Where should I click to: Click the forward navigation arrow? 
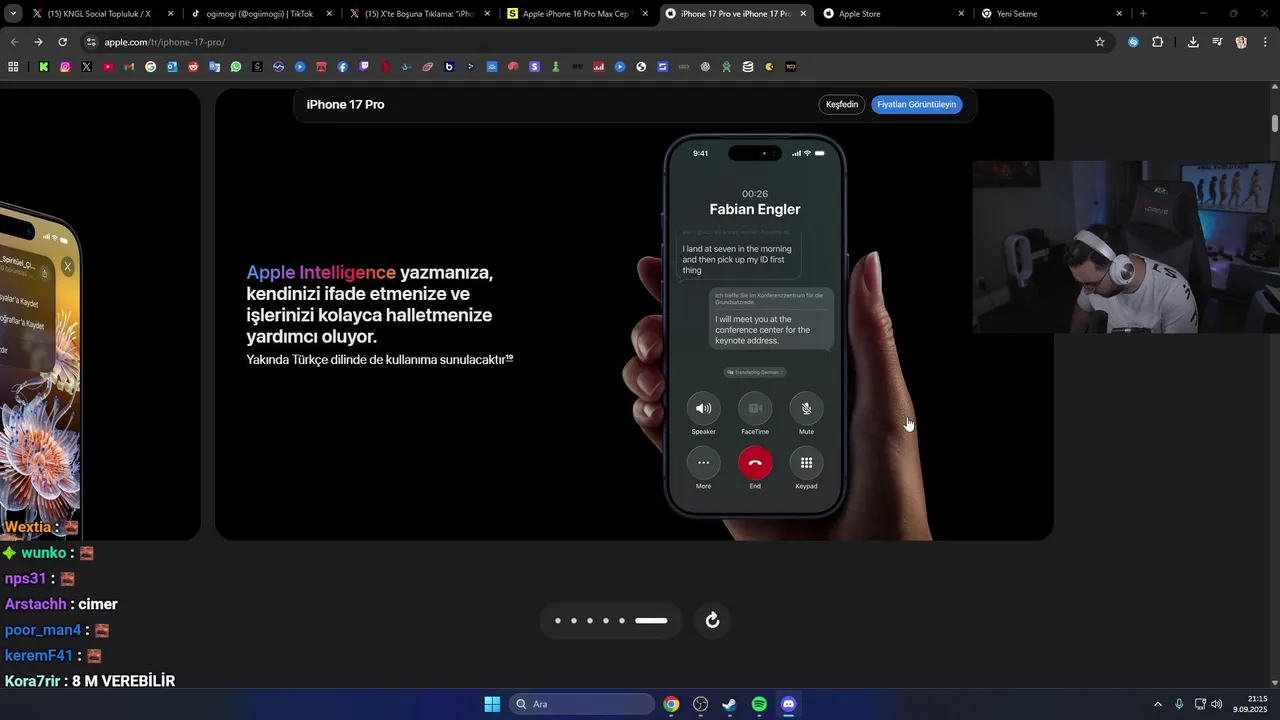click(38, 42)
